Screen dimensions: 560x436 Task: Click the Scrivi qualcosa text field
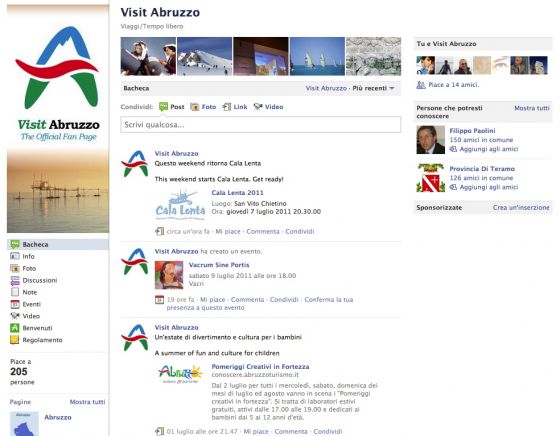click(x=261, y=125)
